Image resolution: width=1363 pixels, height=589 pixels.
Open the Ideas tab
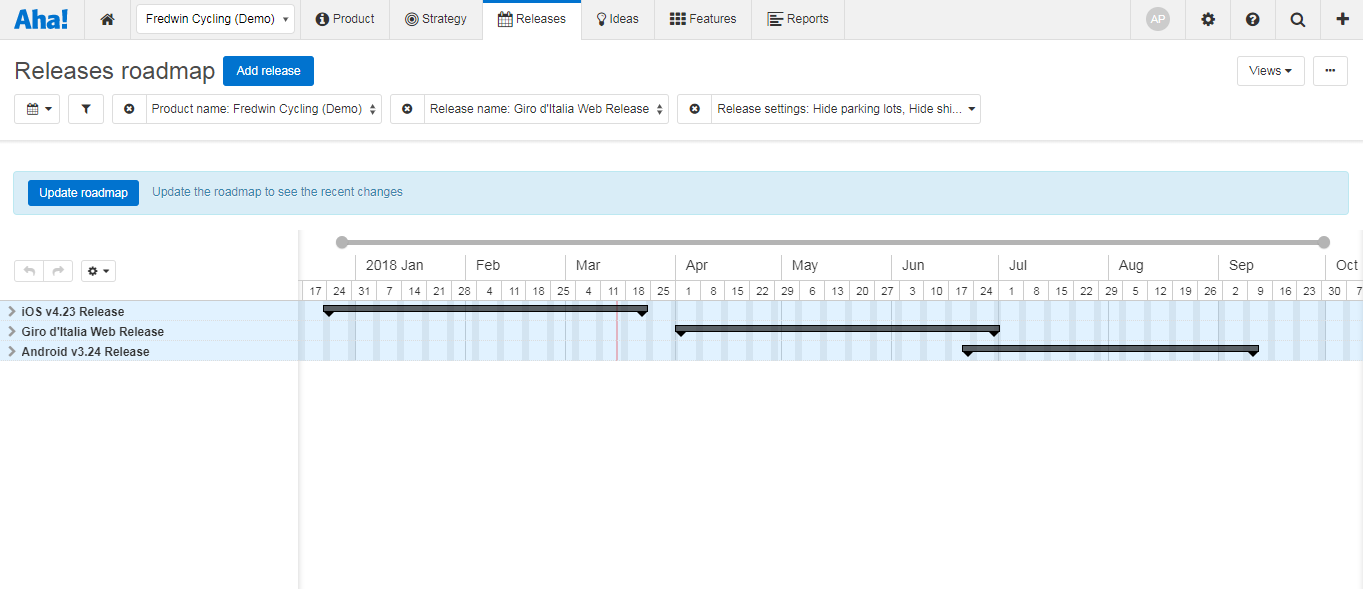[617, 19]
